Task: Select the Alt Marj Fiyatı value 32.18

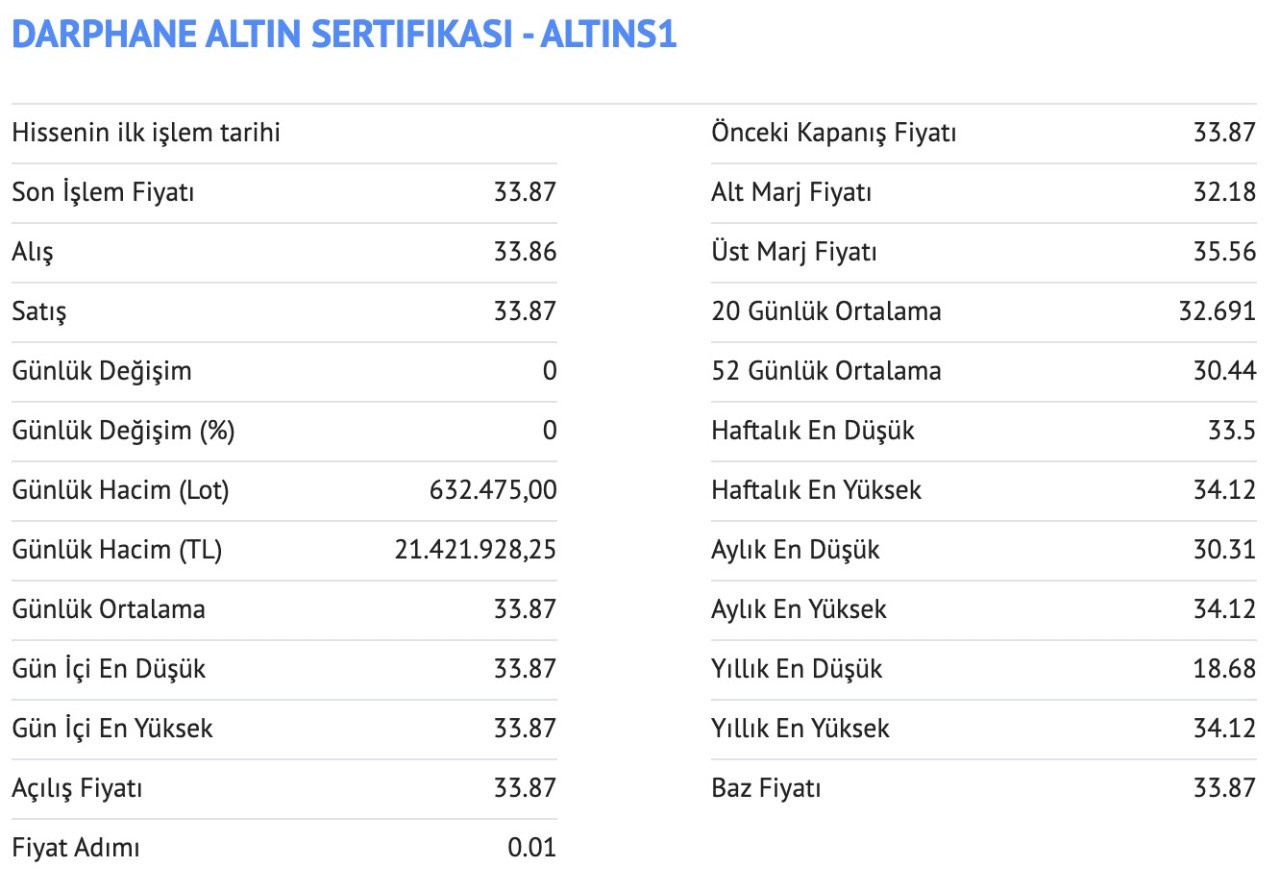Action: coord(1224,192)
